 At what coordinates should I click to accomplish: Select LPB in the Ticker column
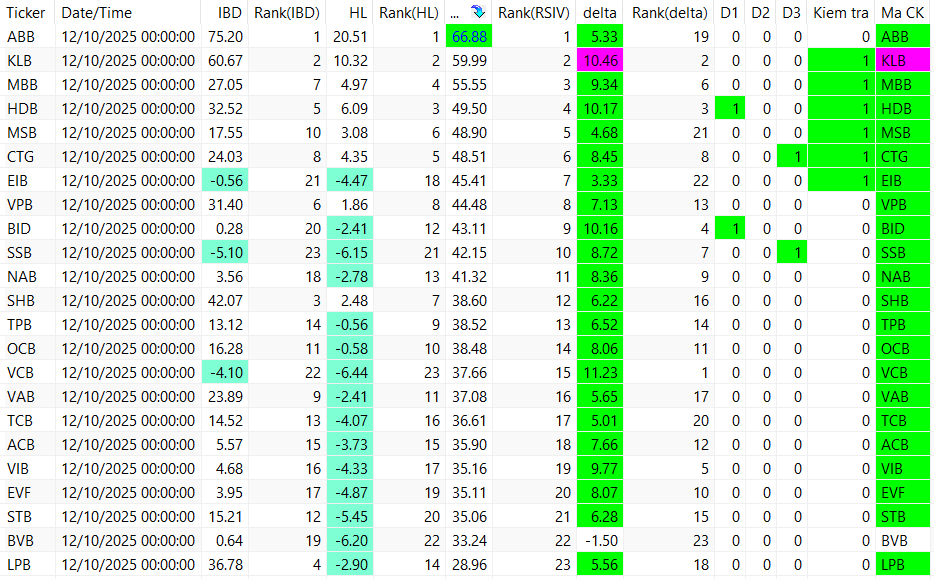[x=19, y=564]
